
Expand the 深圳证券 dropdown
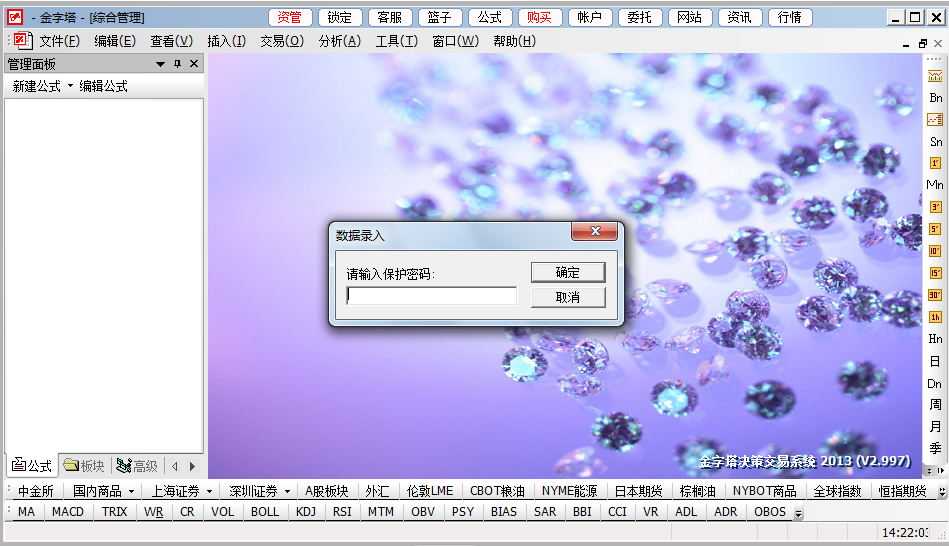tap(287, 492)
